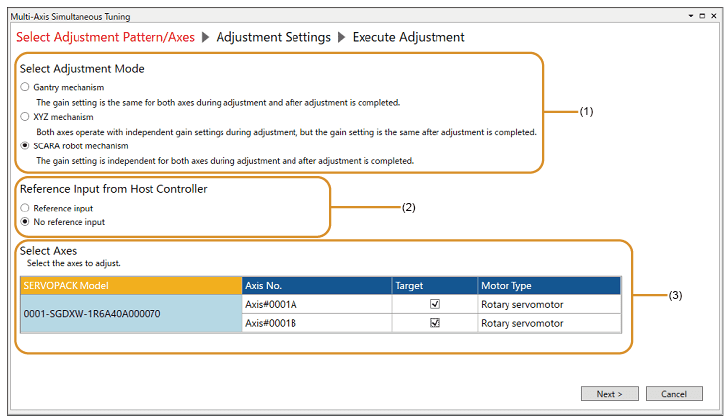Viewport: 727px width, 420px height.
Task: Open the Execute Adjustment step
Action: (408, 37)
